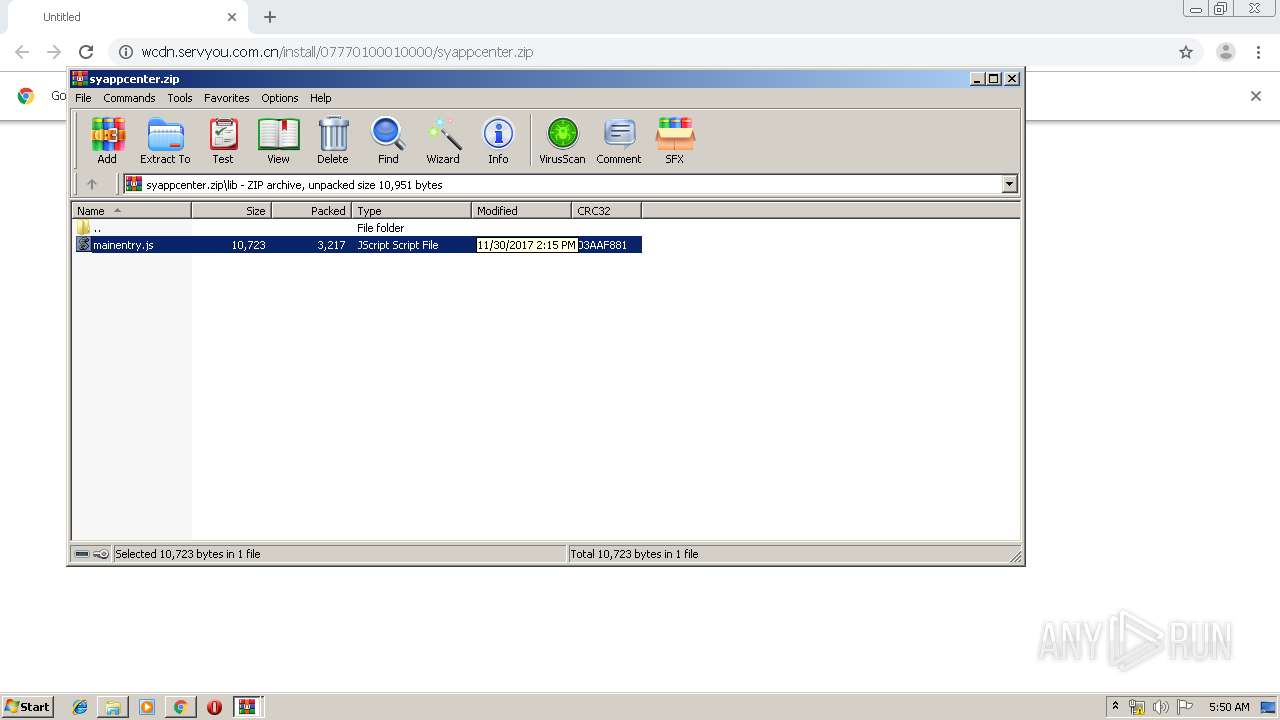This screenshot has width=1280, height=720.
Task: Sort by the Size column header
Action: (x=231, y=211)
